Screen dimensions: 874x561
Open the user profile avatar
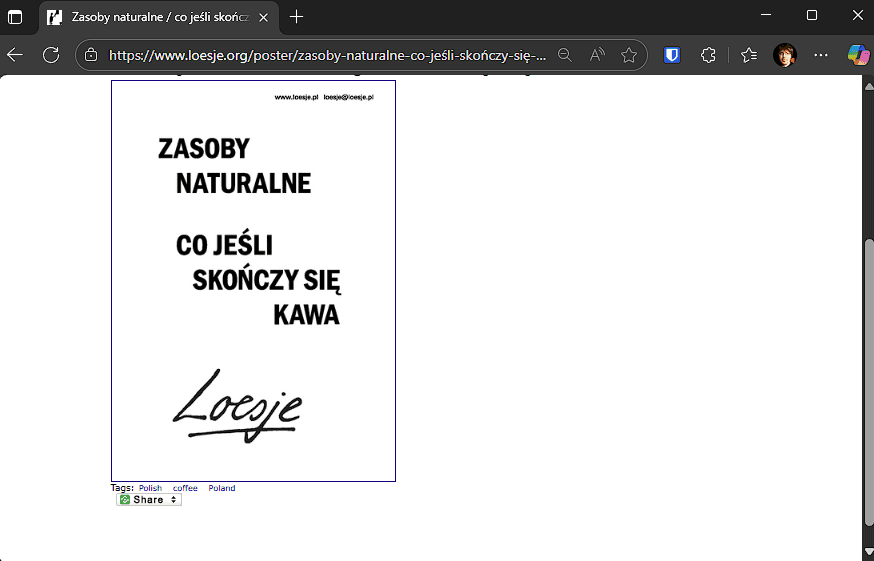click(785, 55)
